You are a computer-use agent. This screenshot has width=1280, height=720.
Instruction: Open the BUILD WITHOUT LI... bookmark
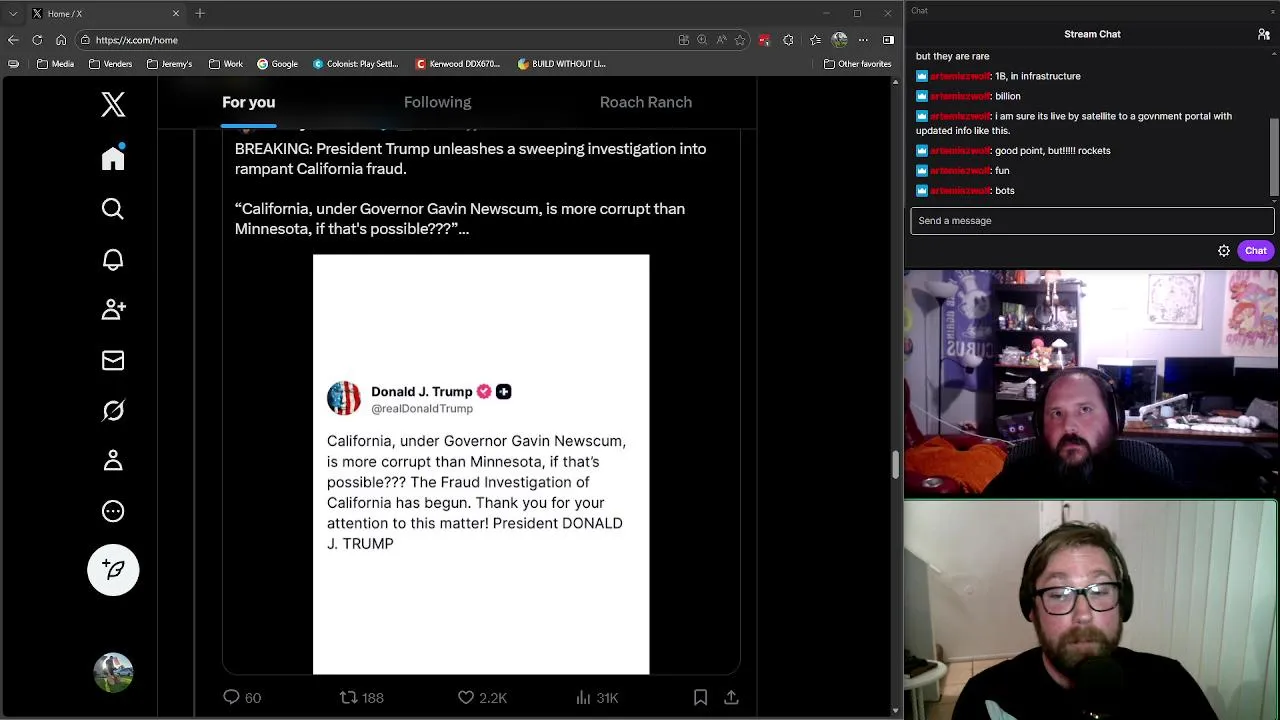point(562,64)
